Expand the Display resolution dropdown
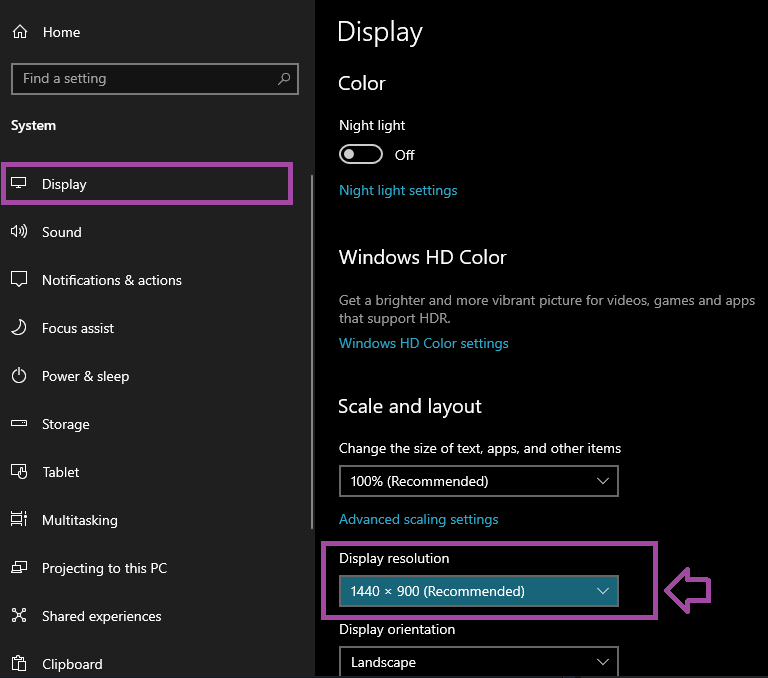 [478, 591]
